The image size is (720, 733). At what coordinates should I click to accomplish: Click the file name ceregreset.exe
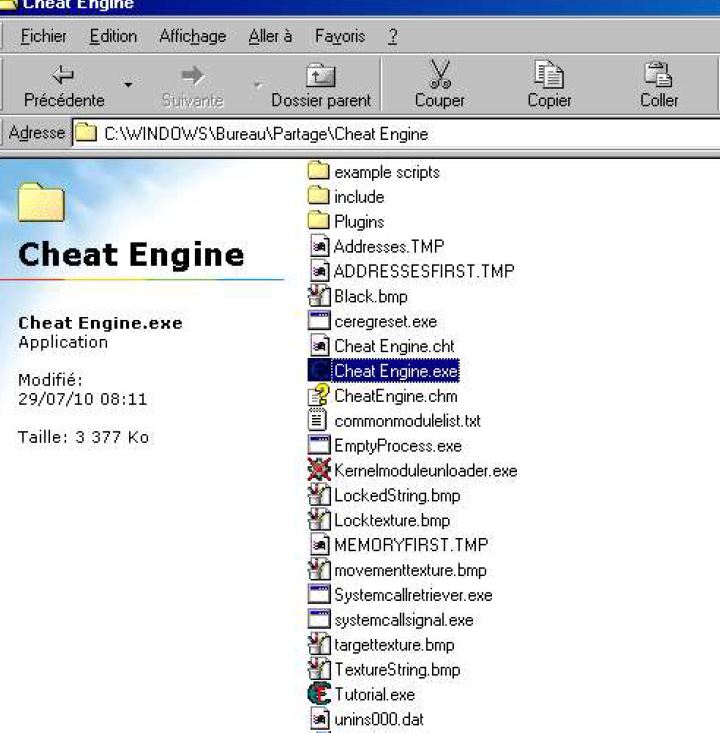point(386,322)
